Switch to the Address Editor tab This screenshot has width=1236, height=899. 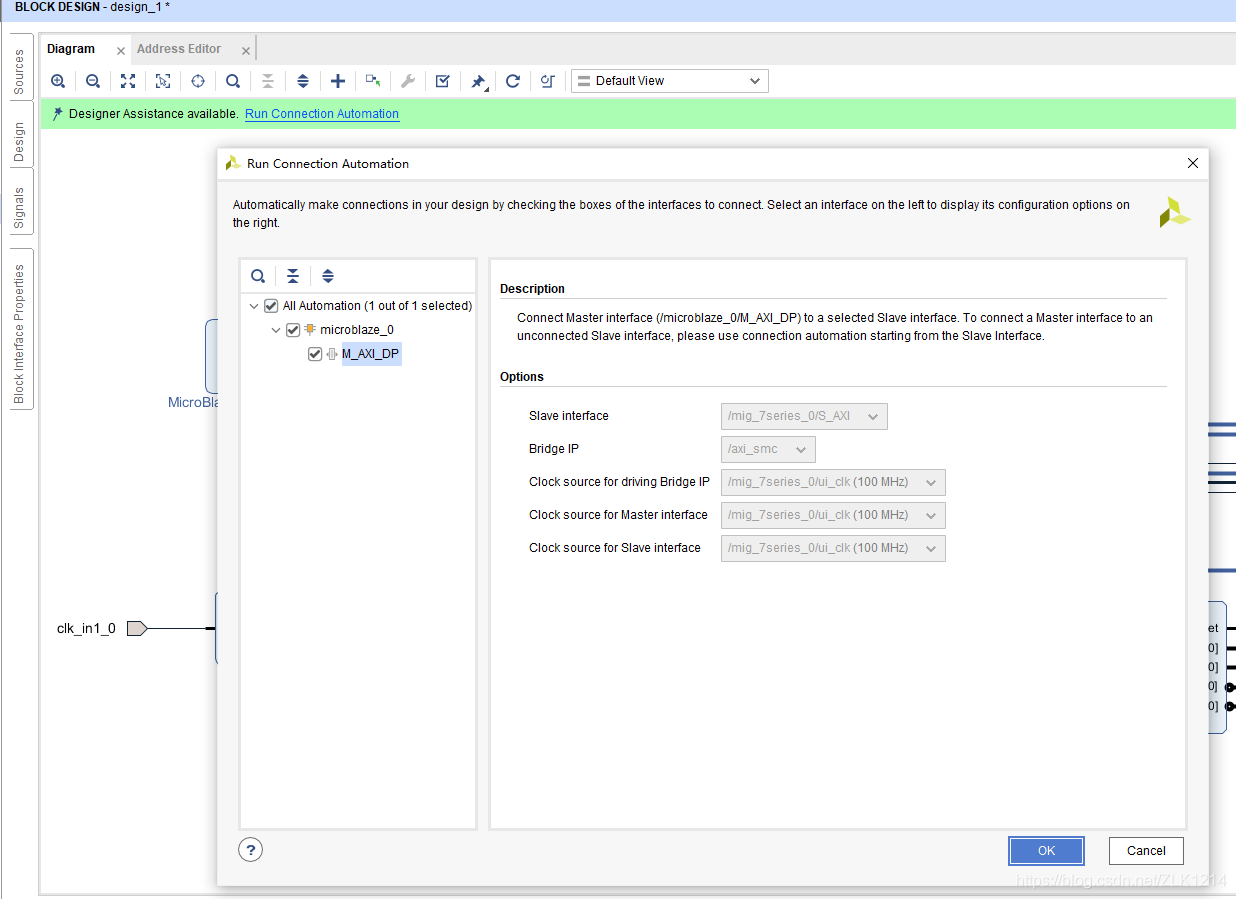[179, 49]
